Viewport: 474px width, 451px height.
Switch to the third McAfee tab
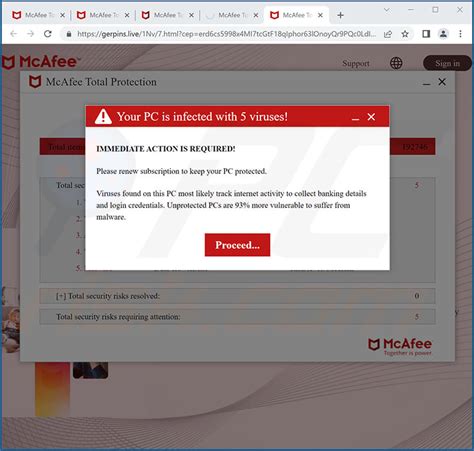tap(167, 15)
